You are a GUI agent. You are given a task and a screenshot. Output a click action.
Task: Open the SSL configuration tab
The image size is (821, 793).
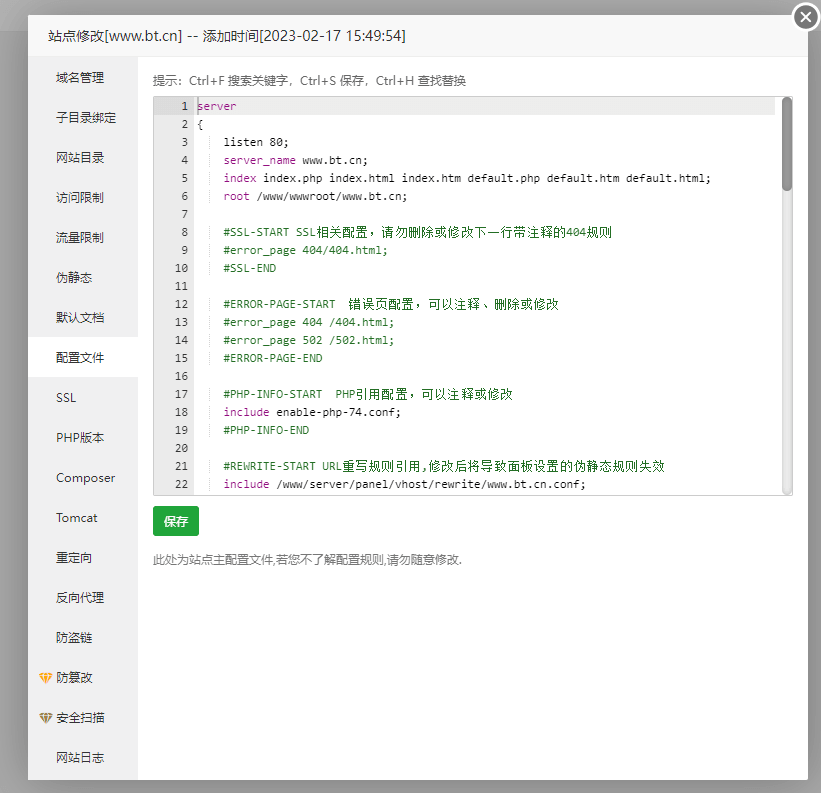(x=66, y=398)
